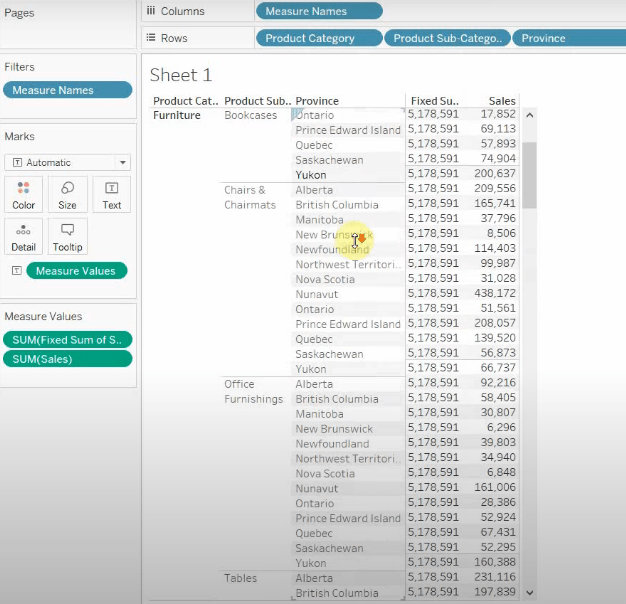The width and height of the screenshot is (626, 604).
Task: Open the Size marks card
Action: [67, 194]
